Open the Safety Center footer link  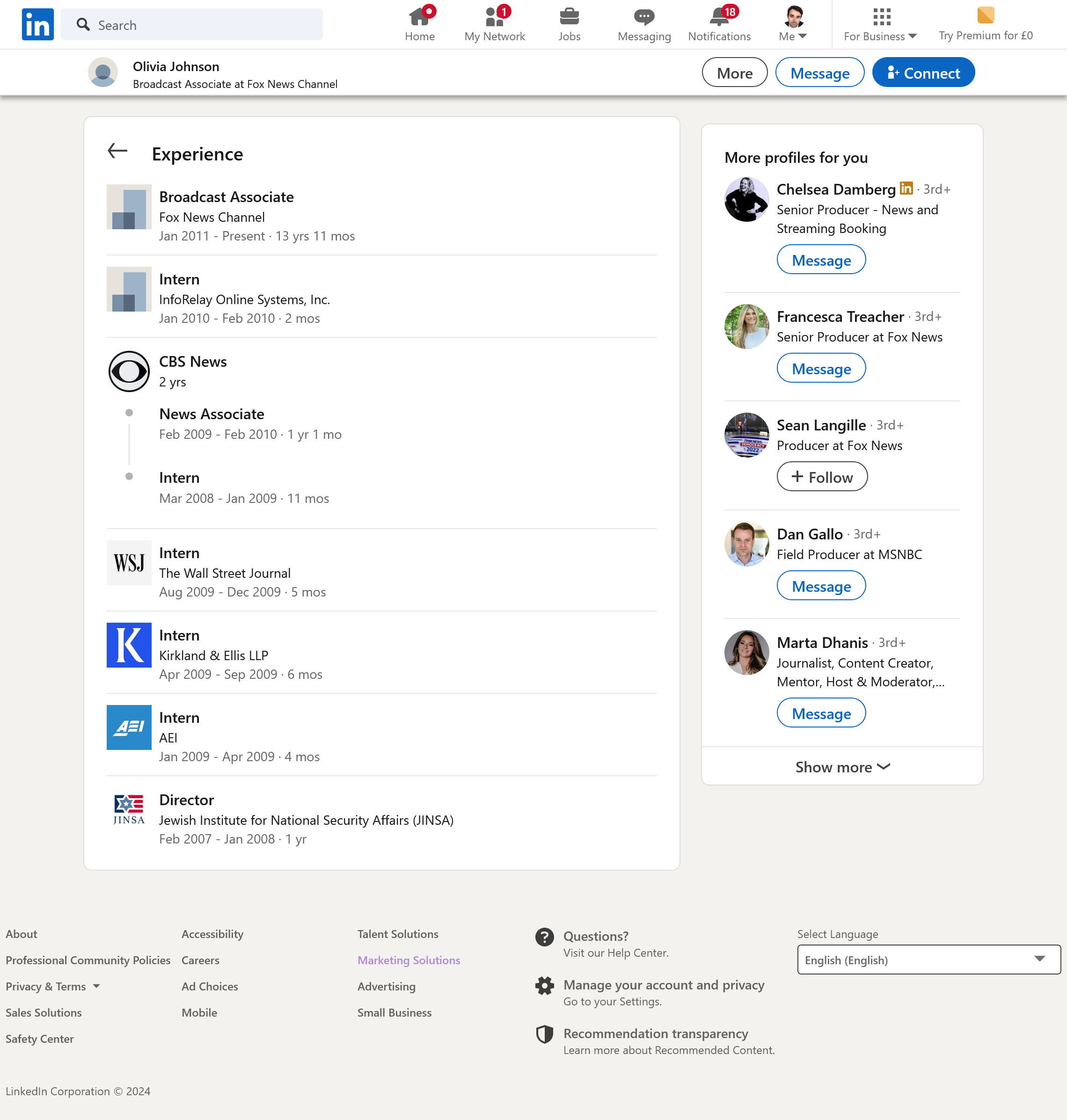[x=40, y=1039]
